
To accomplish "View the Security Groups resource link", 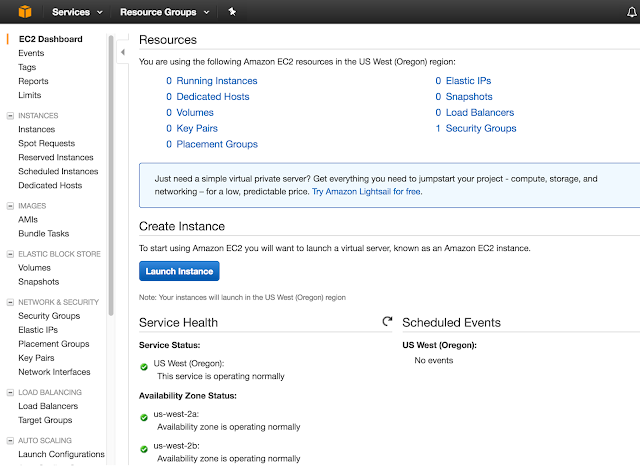I will click(480, 128).
